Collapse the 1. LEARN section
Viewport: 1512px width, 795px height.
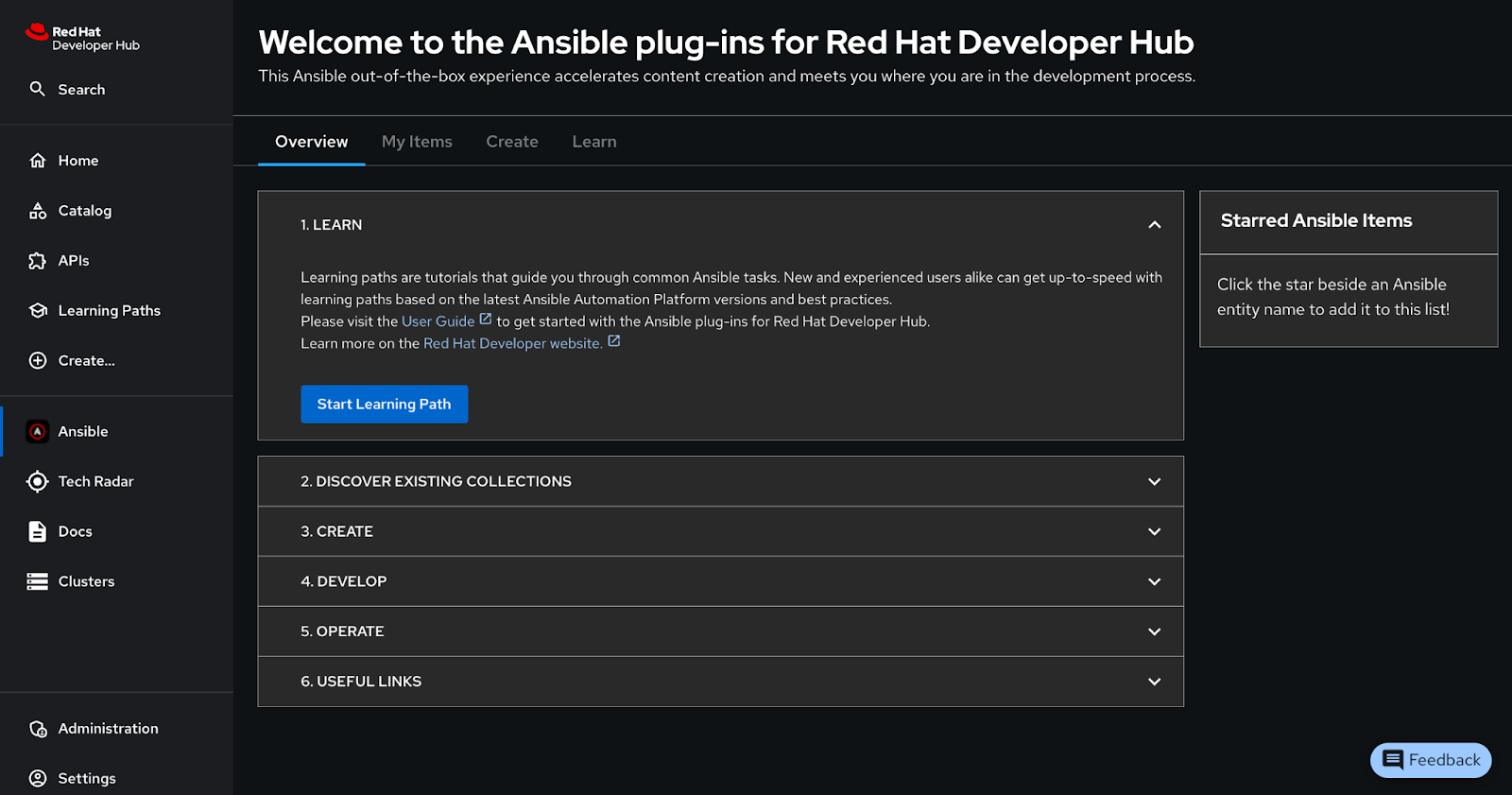click(1154, 225)
